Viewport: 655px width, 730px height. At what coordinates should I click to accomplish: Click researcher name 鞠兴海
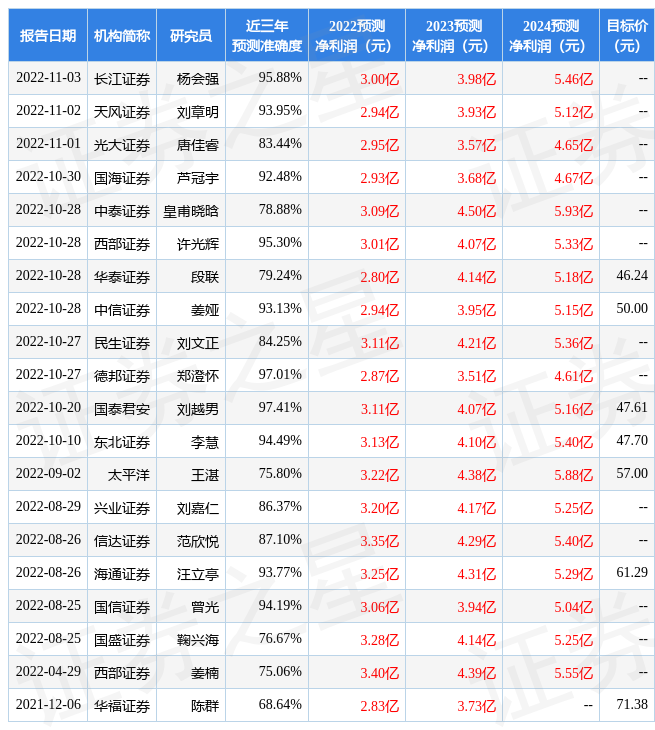[x=198, y=640]
